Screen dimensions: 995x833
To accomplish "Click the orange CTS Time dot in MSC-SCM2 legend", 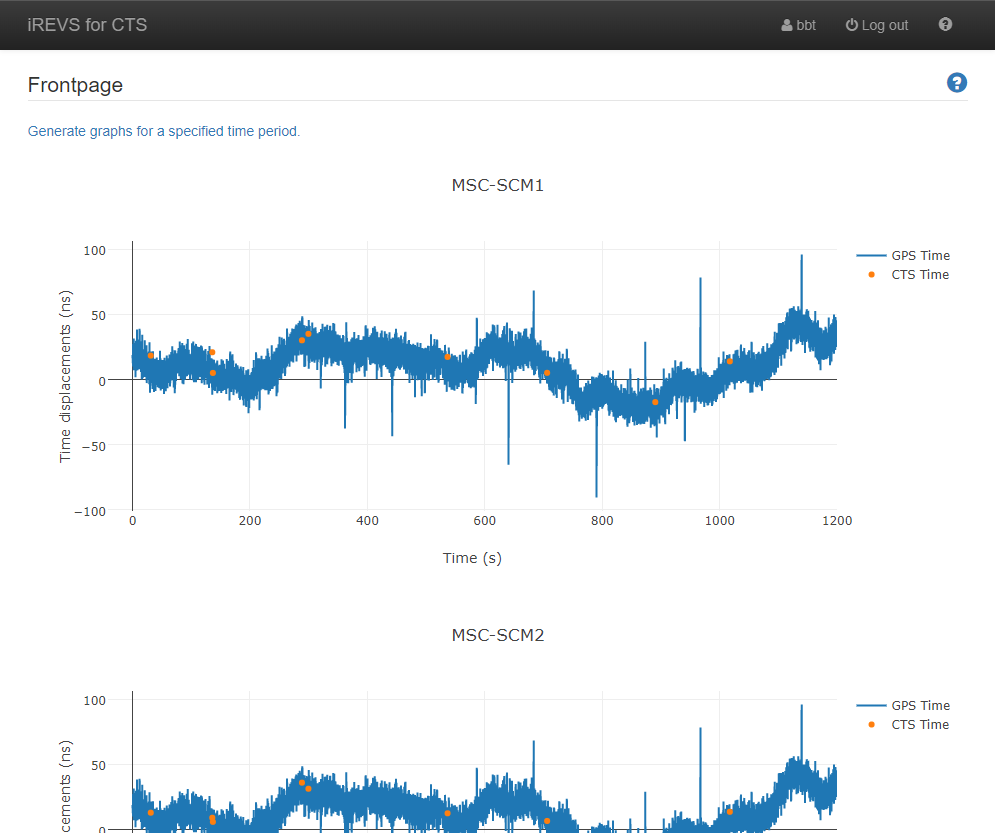I will (x=871, y=725).
